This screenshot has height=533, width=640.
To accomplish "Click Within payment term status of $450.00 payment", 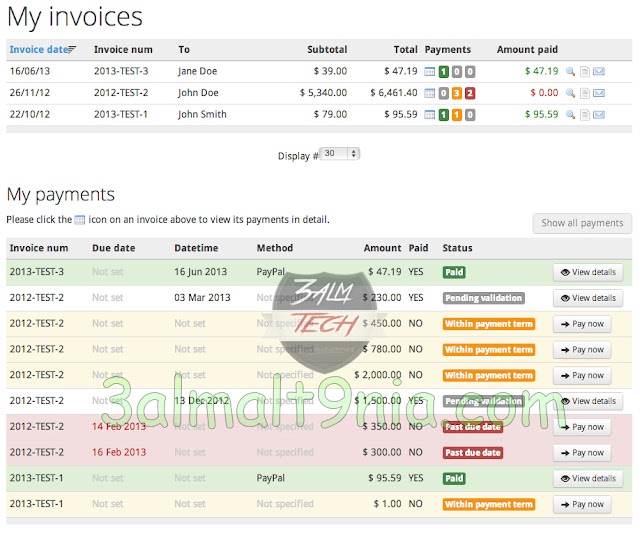I will pos(489,324).
